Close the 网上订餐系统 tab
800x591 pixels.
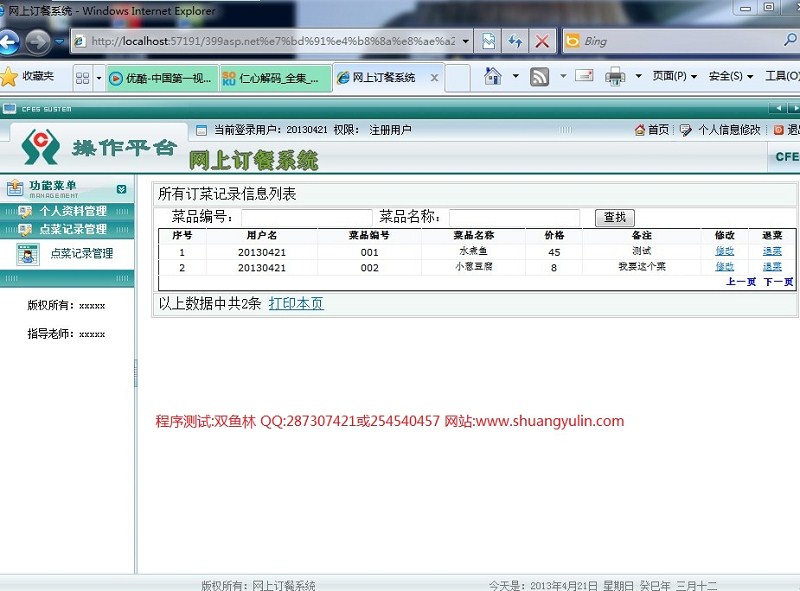(x=434, y=78)
